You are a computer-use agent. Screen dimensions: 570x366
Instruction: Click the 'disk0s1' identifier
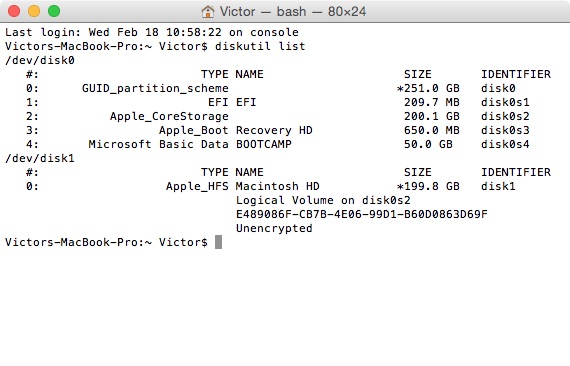coord(505,102)
